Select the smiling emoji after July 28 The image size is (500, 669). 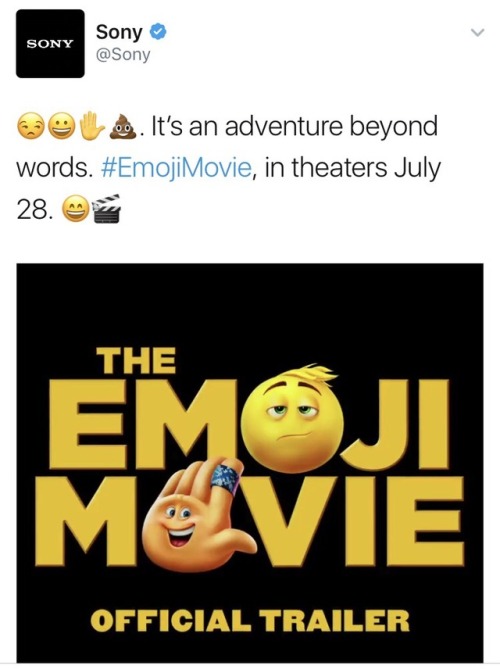pos(76,210)
